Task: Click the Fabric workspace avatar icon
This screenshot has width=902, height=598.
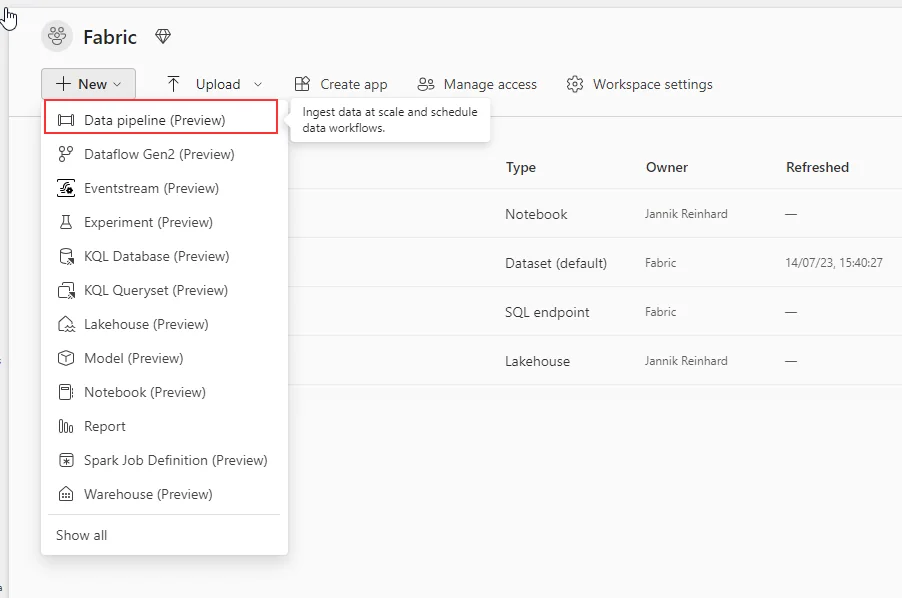Action: [57, 36]
